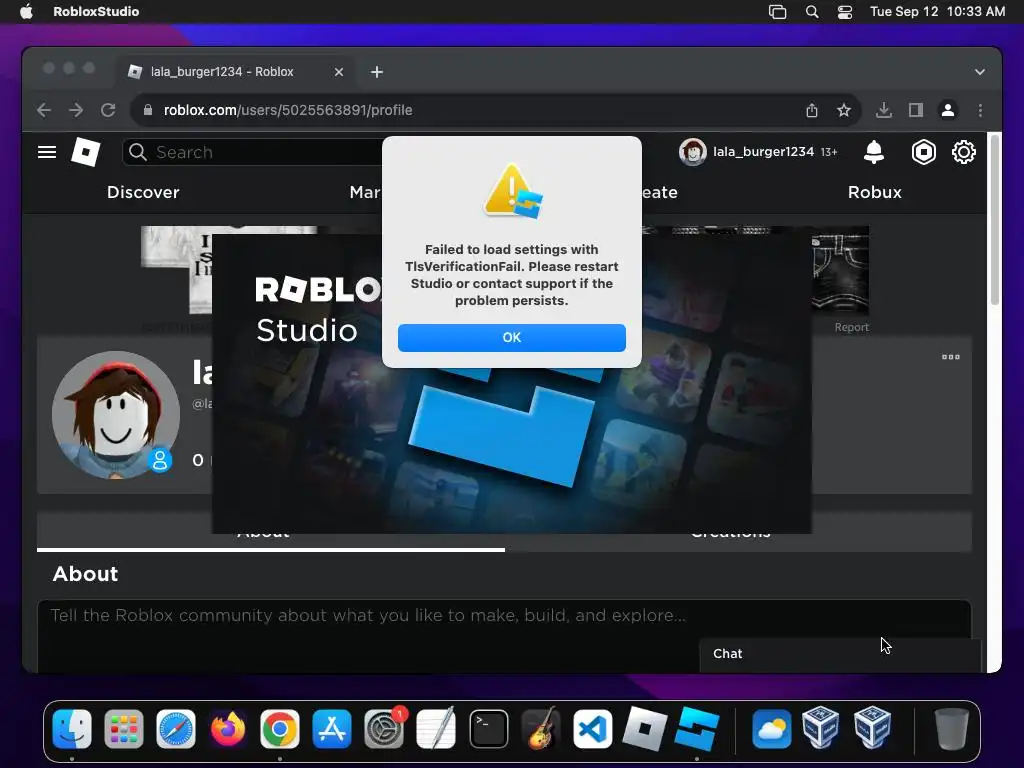Open Finder from the dock

click(72, 729)
